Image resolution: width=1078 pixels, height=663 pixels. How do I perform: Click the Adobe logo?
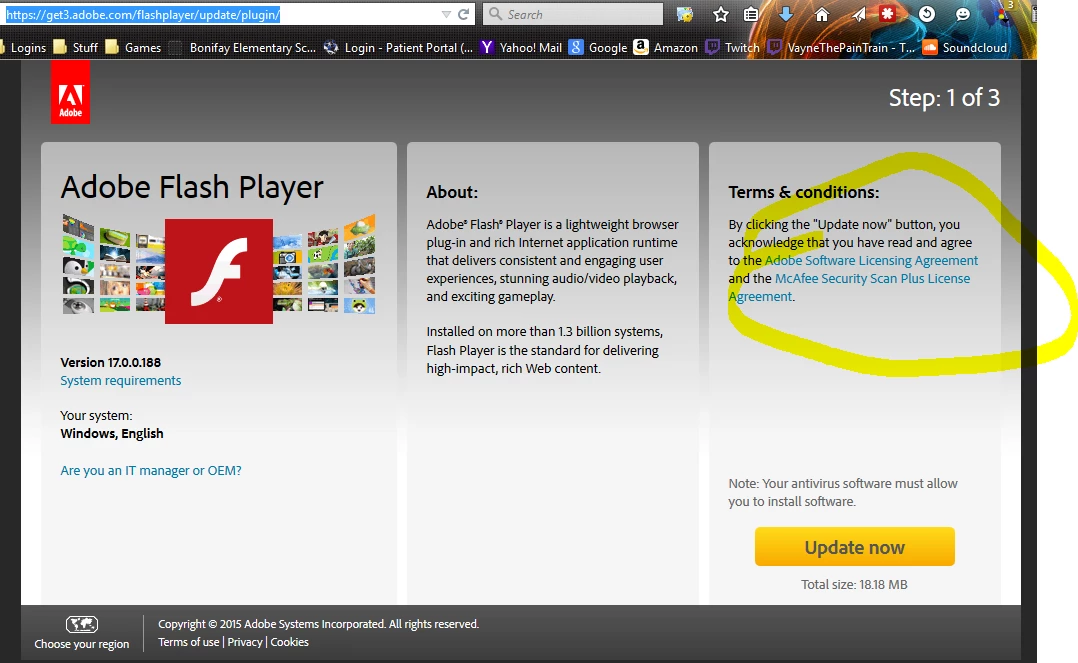70,92
